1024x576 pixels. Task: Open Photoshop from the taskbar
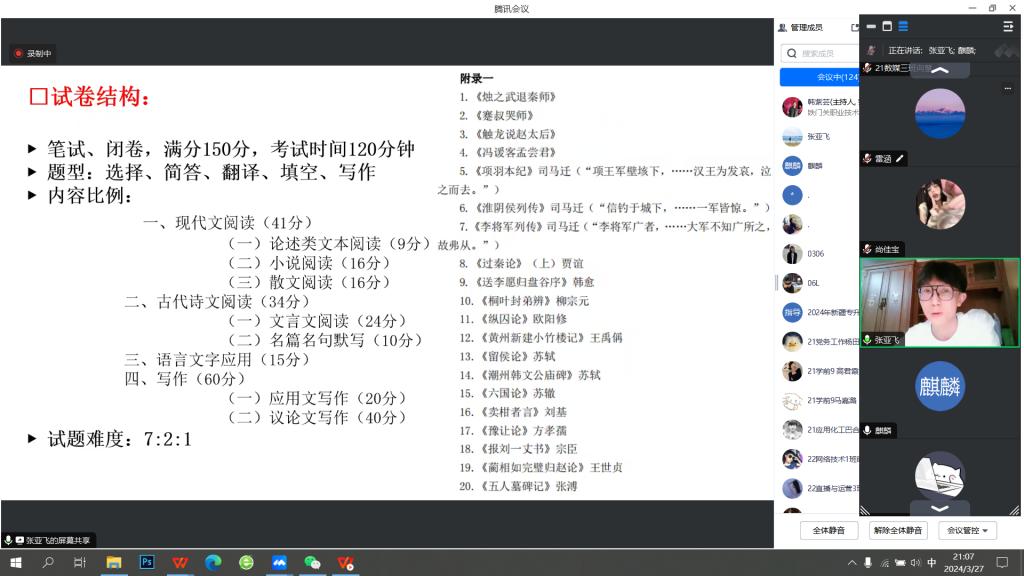coord(147,563)
